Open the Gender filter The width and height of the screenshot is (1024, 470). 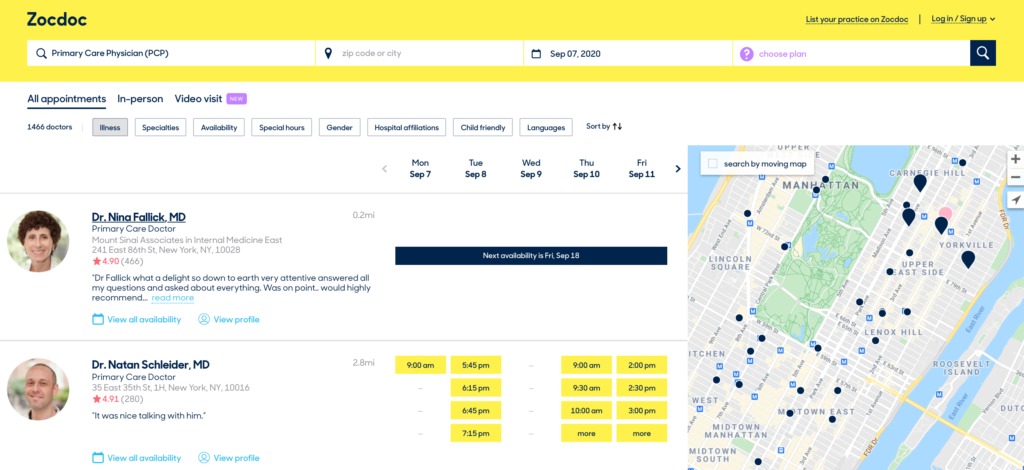[x=340, y=127]
